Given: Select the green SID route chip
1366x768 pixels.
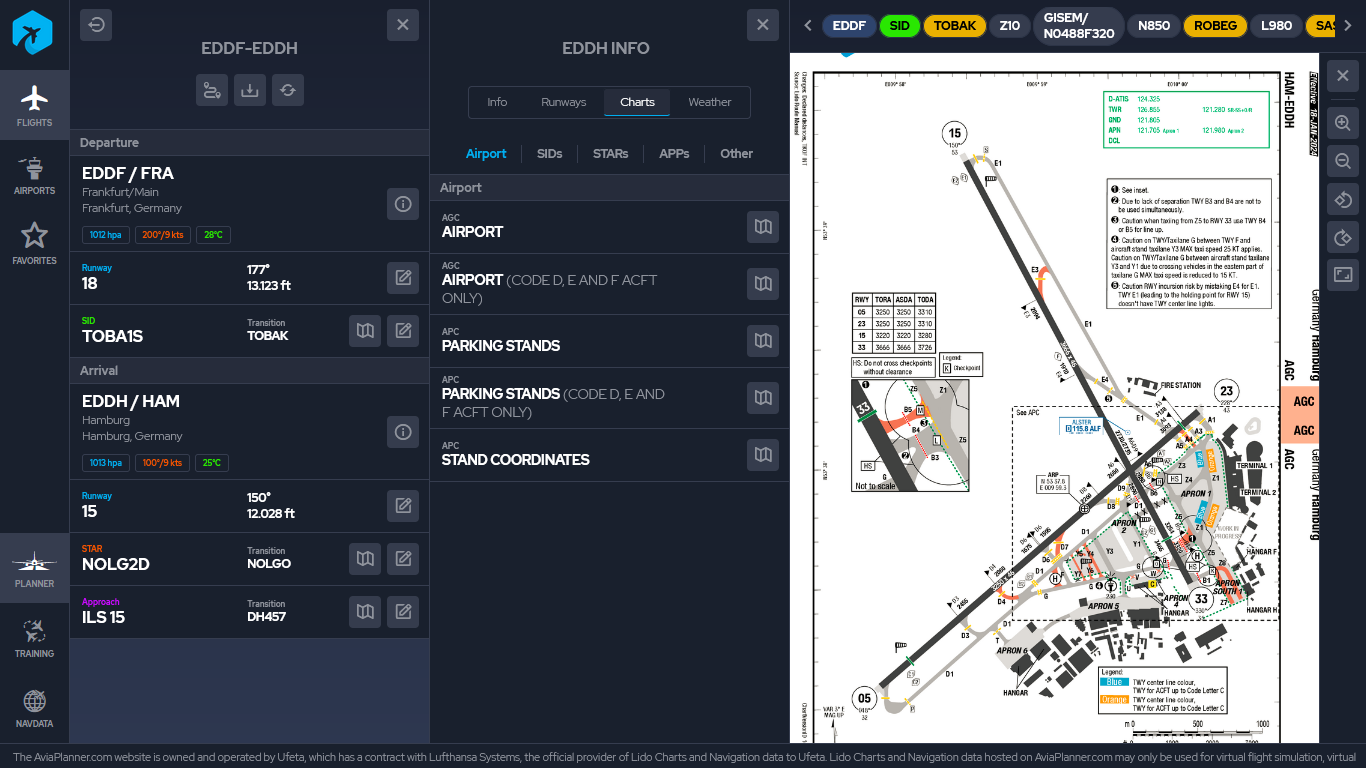Looking at the screenshot, I should tap(899, 26).
